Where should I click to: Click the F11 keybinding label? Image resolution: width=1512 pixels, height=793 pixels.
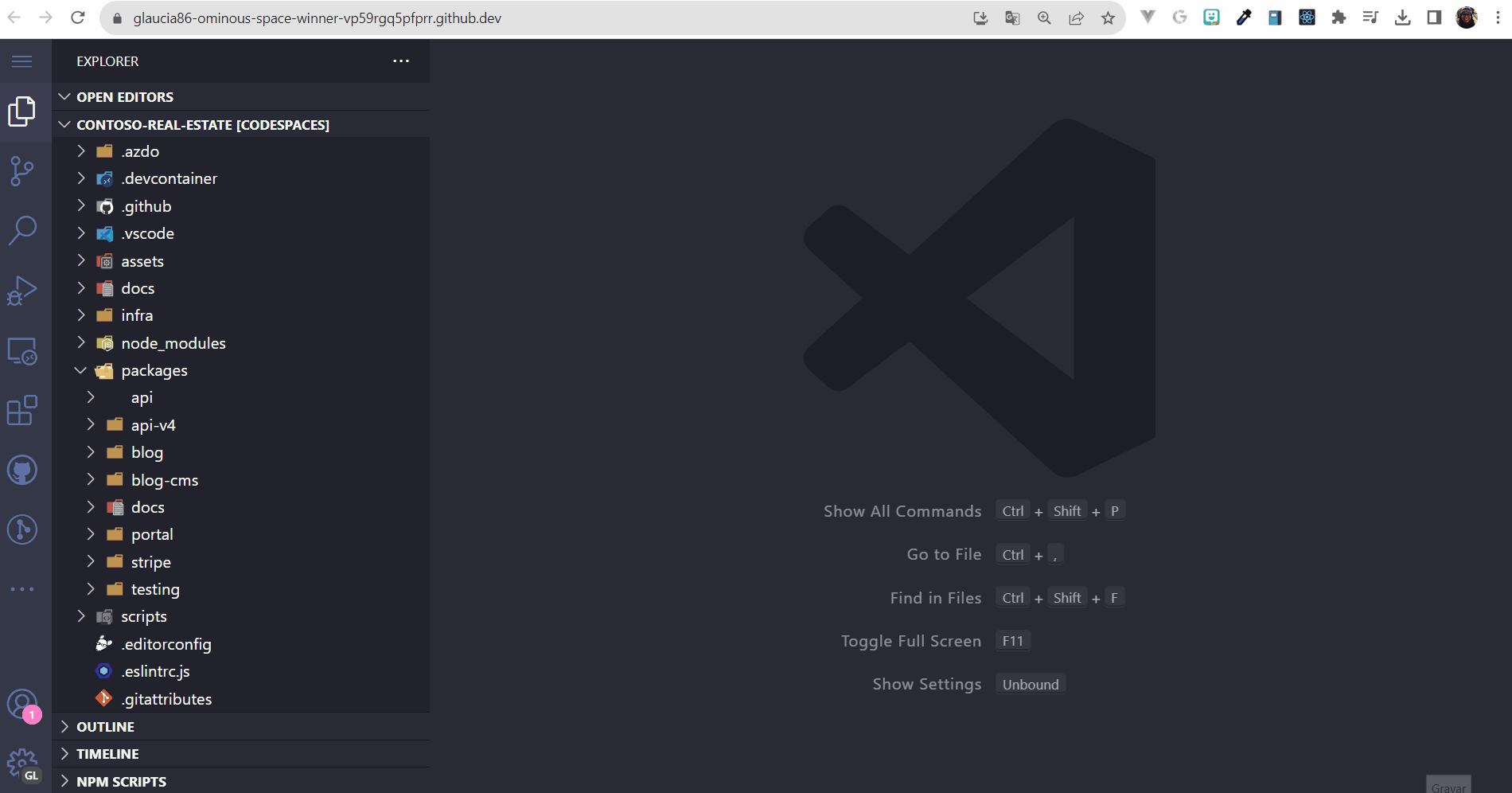(1013, 641)
